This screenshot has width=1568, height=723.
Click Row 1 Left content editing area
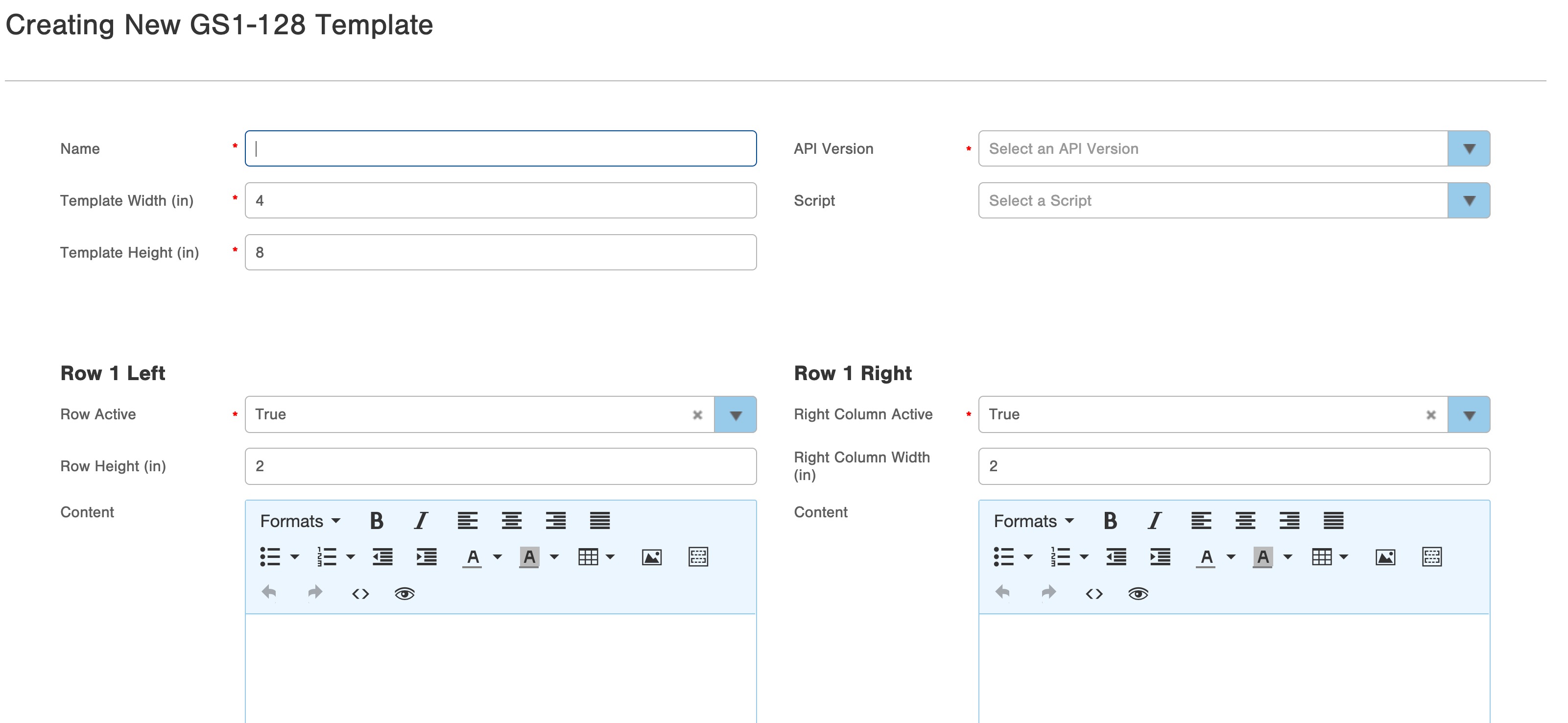(x=500, y=669)
